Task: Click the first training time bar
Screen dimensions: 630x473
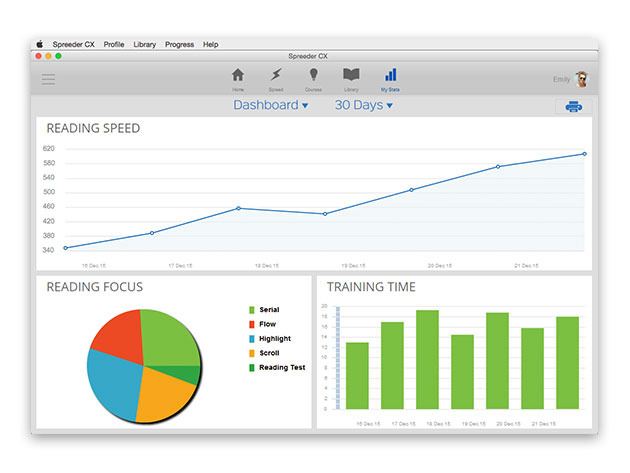Action: pos(357,376)
